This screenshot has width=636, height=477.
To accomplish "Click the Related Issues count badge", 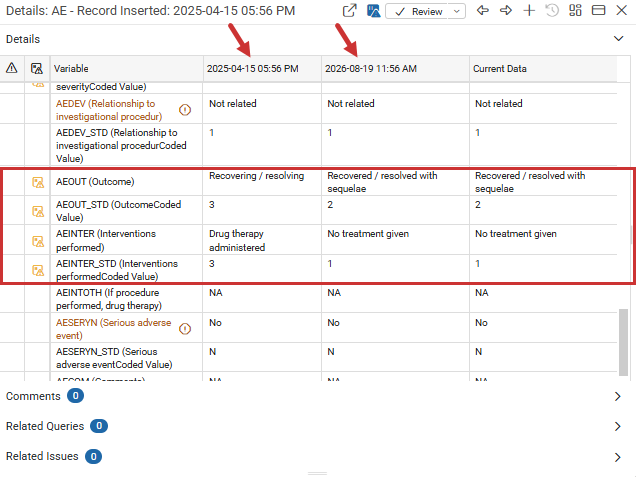I will coord(93,456).
